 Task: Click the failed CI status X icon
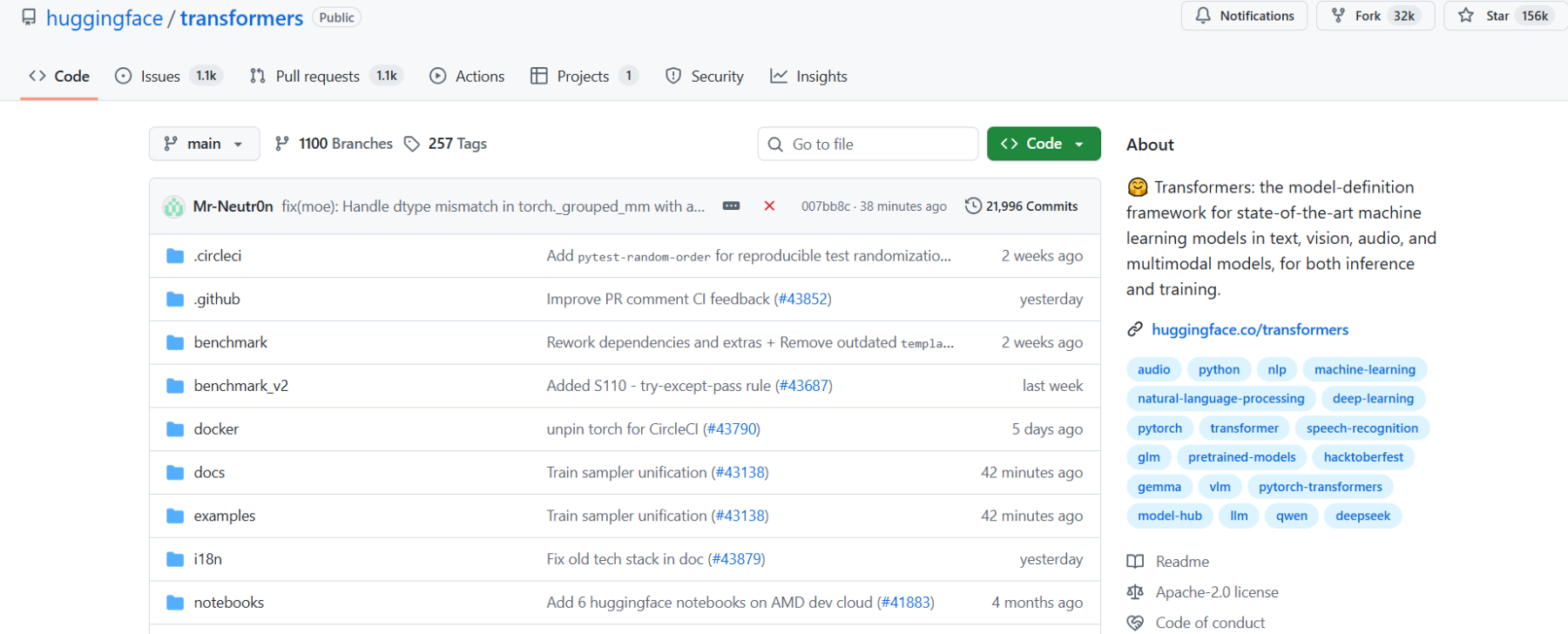point(769,206)
